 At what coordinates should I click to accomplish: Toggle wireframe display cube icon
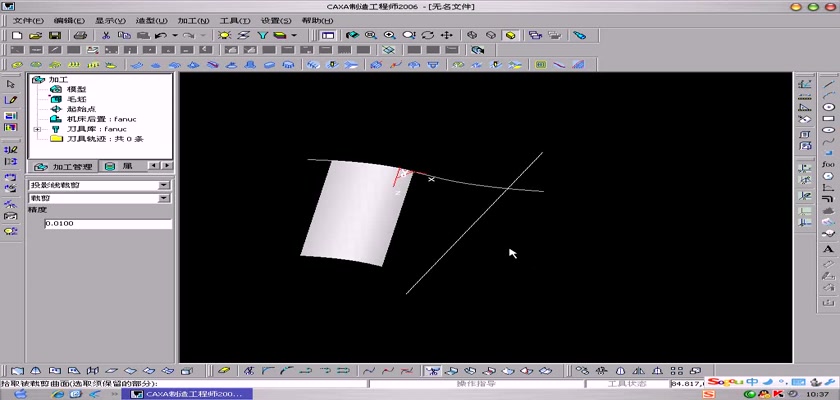click(472, 35)
